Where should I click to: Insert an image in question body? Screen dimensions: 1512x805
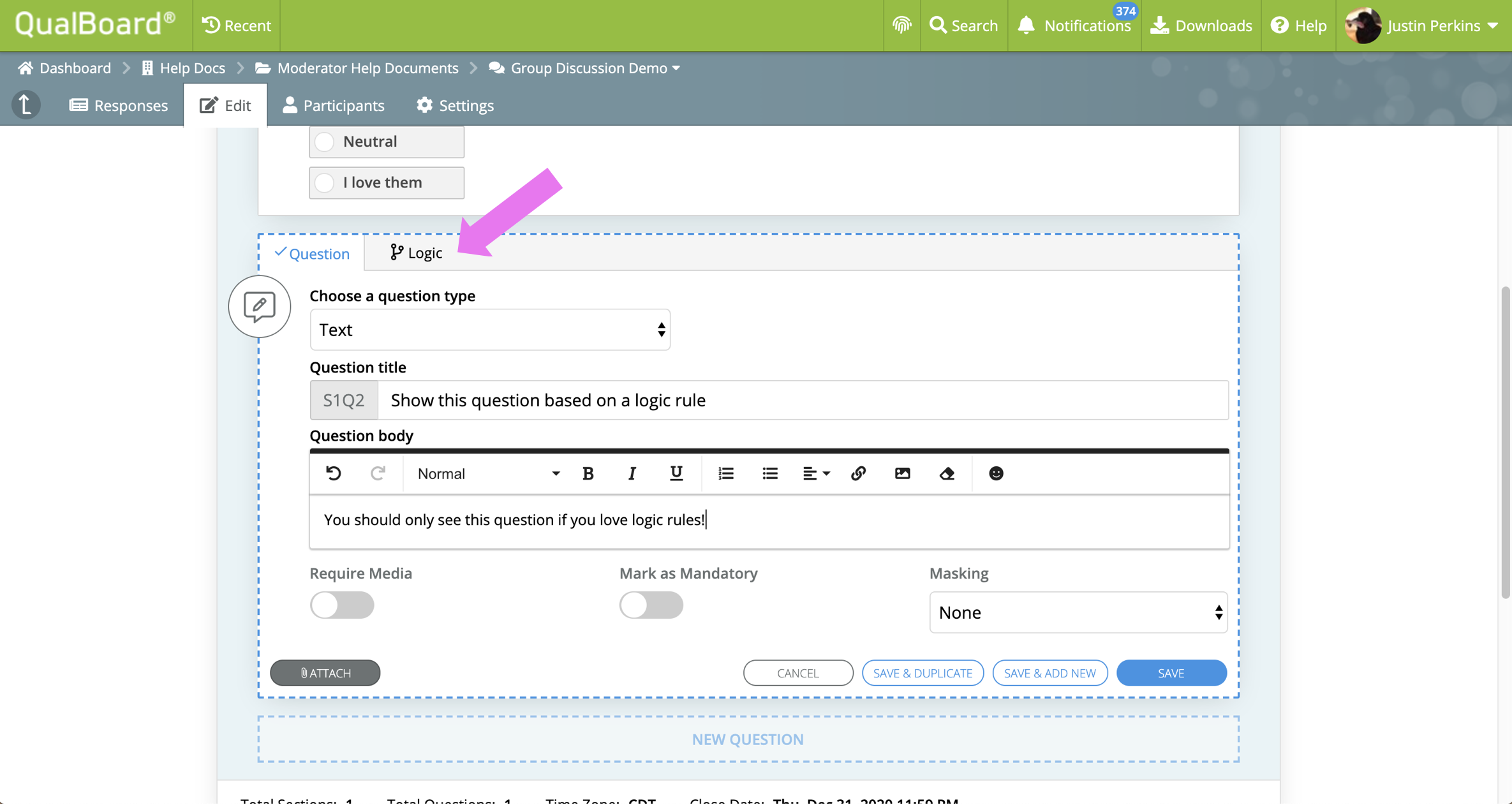pyautogui.click(x=902, y=473)
